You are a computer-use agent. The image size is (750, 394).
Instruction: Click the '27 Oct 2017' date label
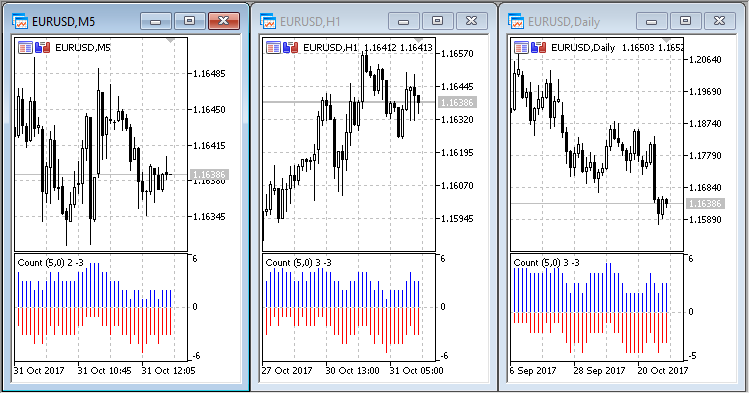(287, 371)
